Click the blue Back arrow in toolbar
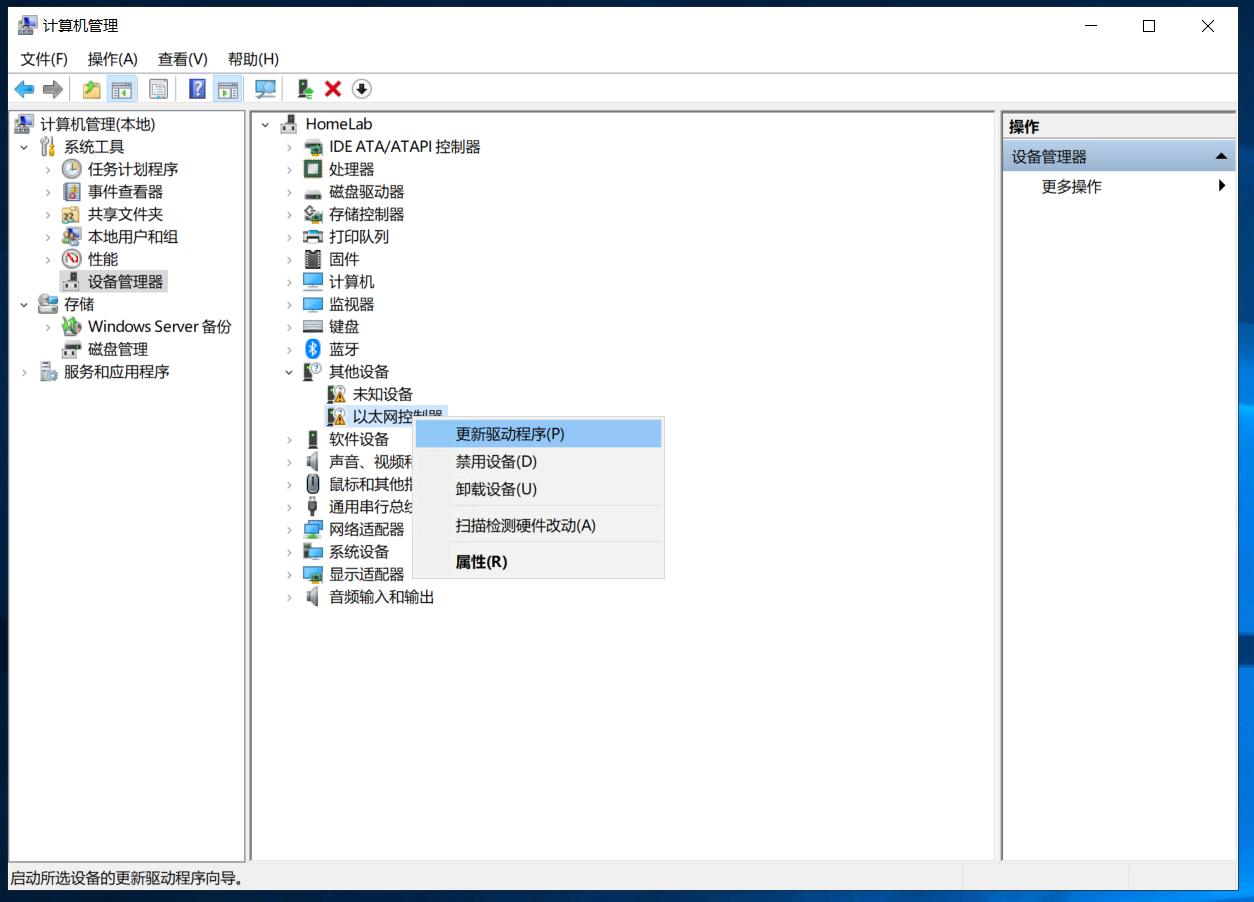 pos(24,89)
